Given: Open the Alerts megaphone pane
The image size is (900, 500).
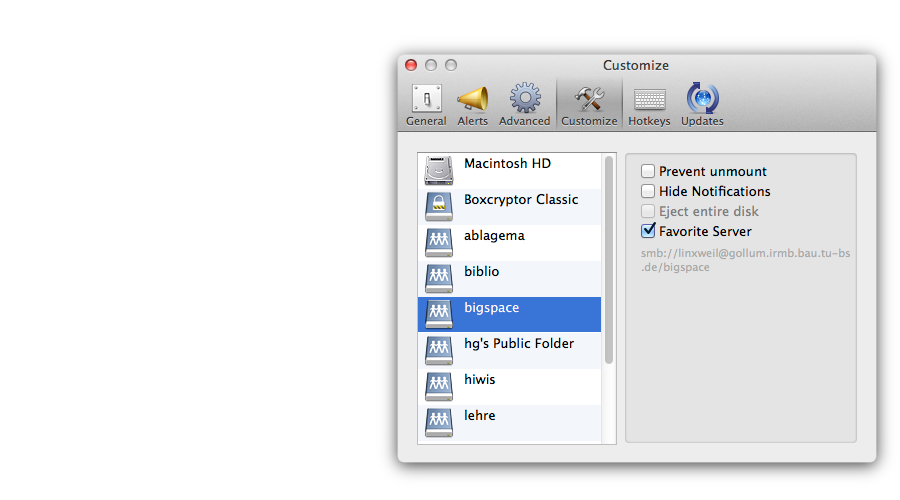Looking at the screenshot, I should pyautogui.click(x=472, y=105).
